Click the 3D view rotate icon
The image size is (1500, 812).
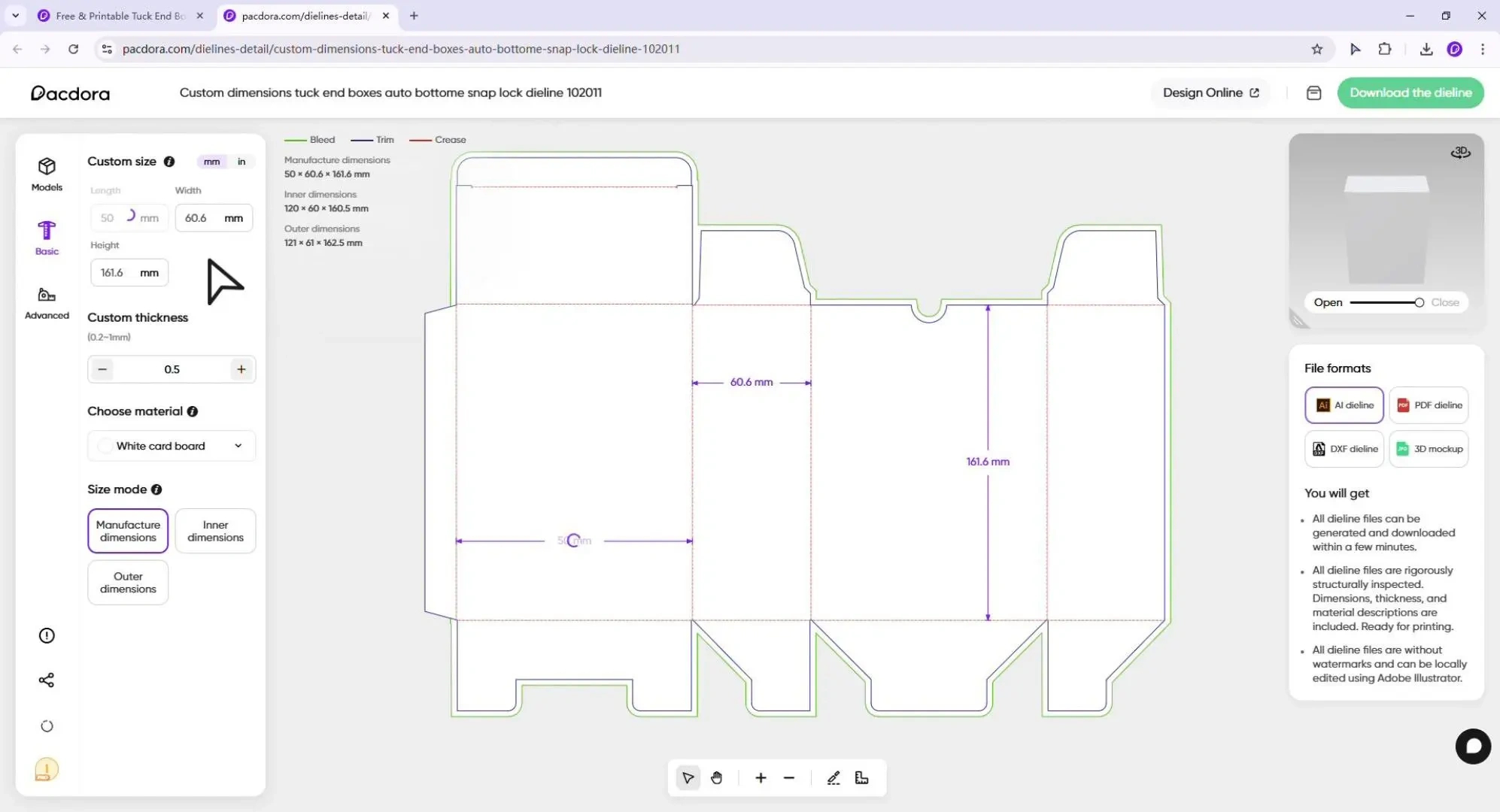[1460, 153]
